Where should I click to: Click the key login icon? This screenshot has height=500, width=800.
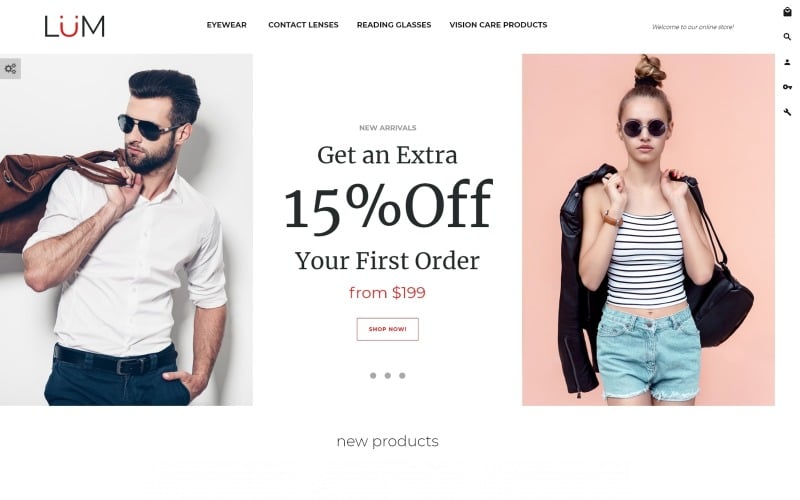pyautogui.click(x=787, y=87)
